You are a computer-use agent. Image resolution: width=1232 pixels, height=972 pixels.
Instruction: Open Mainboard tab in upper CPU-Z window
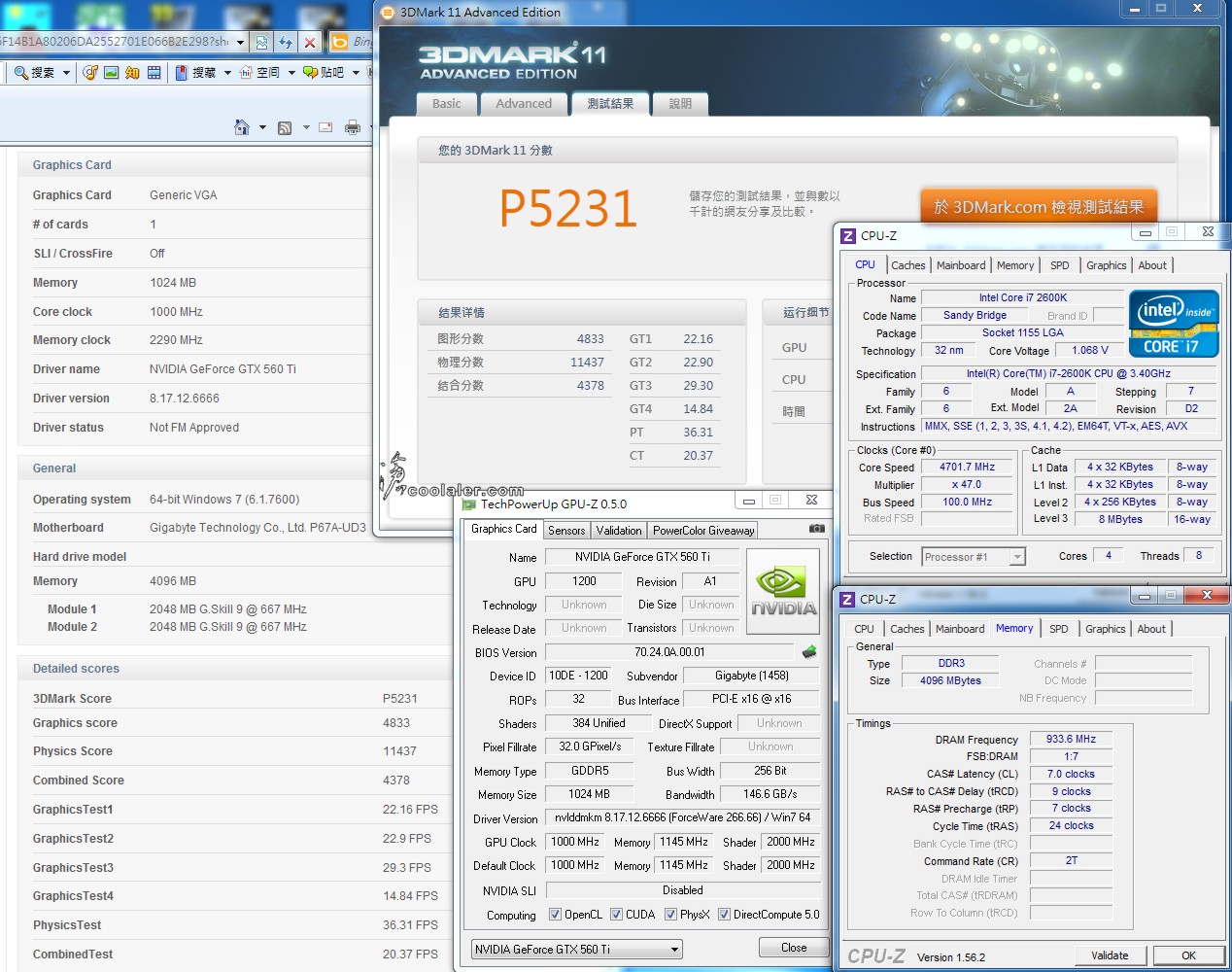click(961, 265)
